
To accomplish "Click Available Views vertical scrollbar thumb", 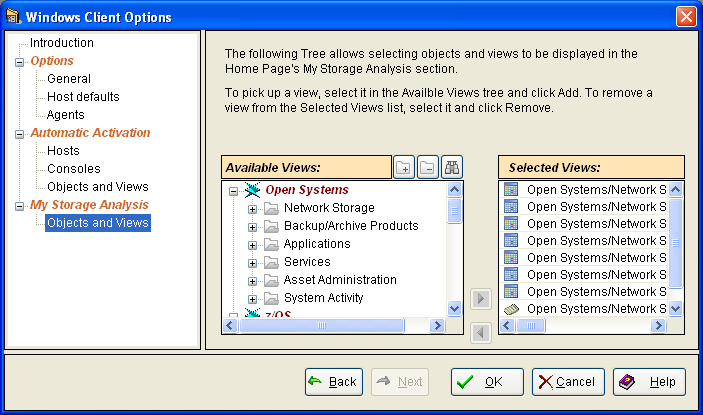I will point(454,210).
